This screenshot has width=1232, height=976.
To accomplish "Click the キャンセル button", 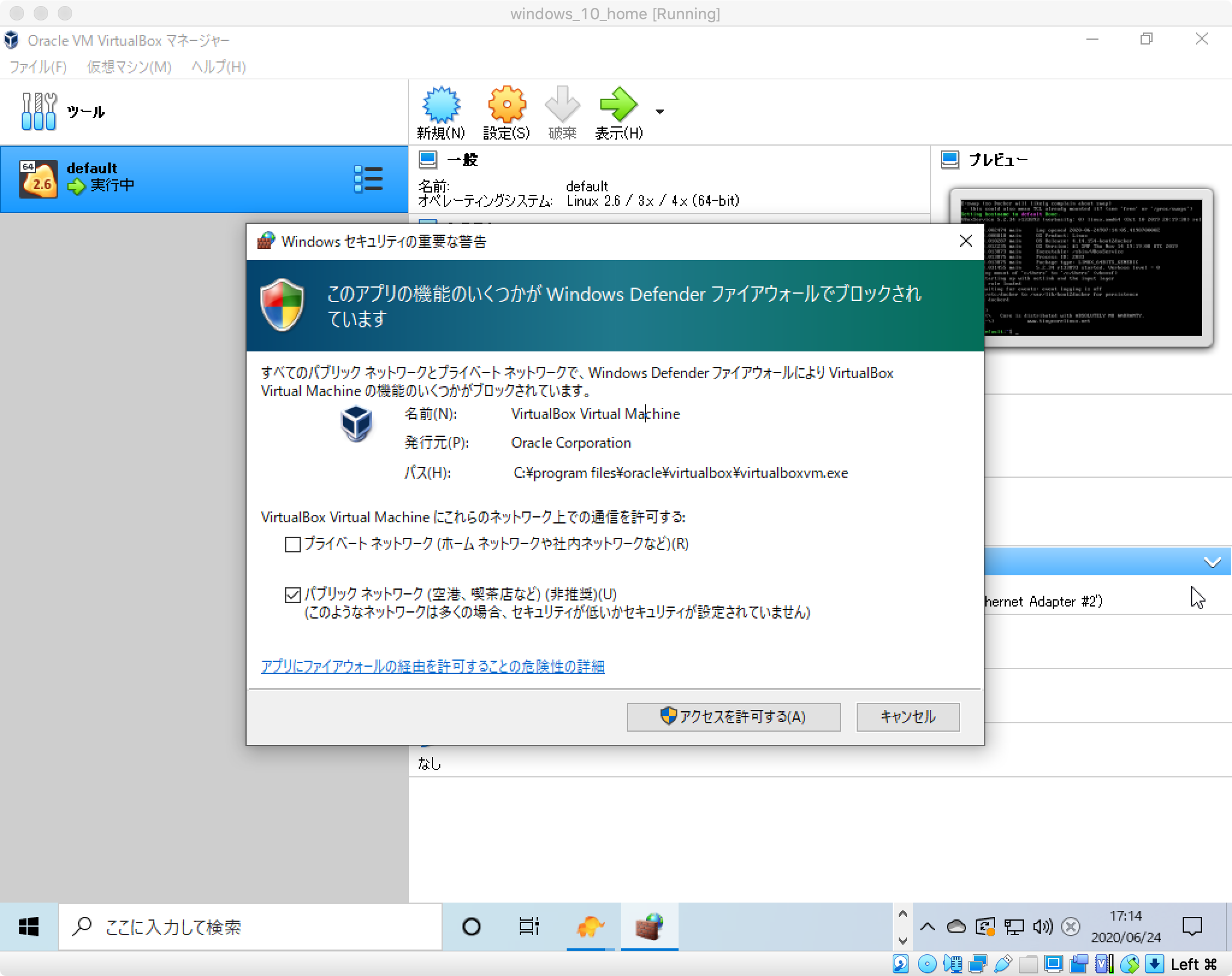I will (908, 717).
